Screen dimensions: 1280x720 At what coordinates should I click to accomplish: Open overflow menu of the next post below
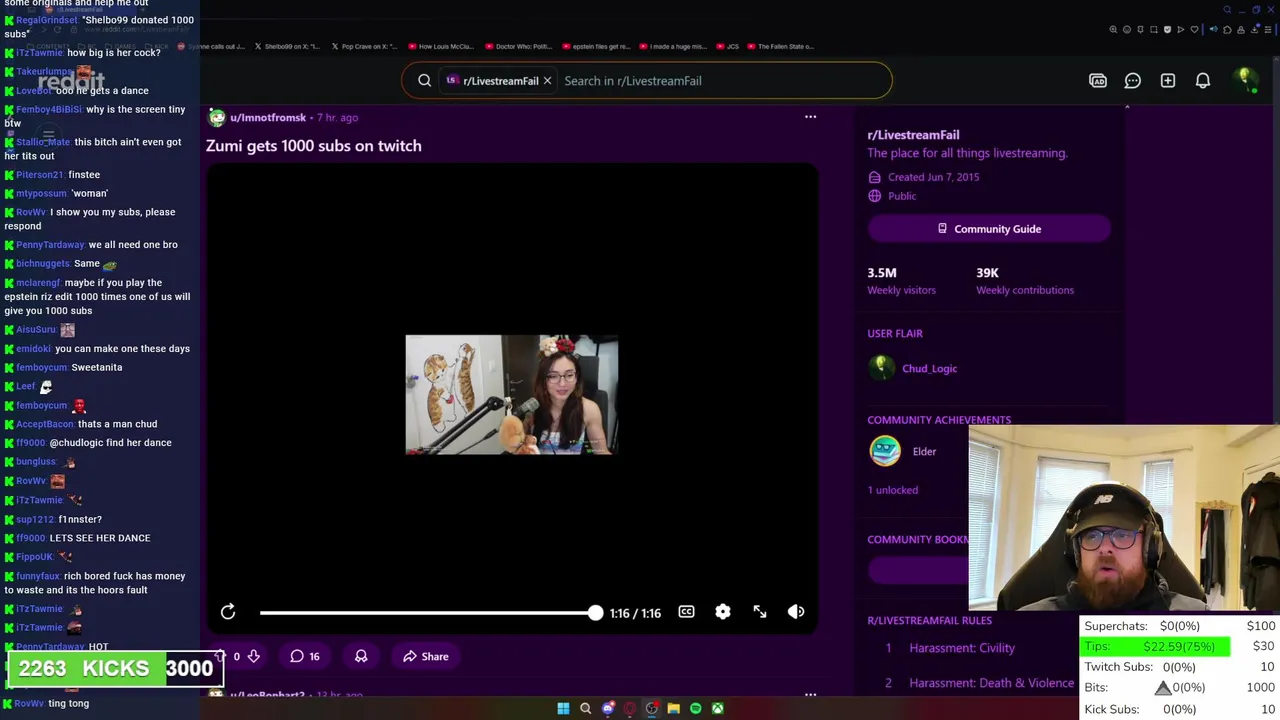coord(811,694)
